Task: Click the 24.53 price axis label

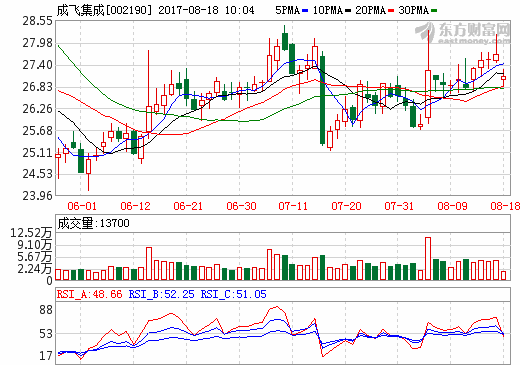Action: pyautogui.click(x=37, y=174)
